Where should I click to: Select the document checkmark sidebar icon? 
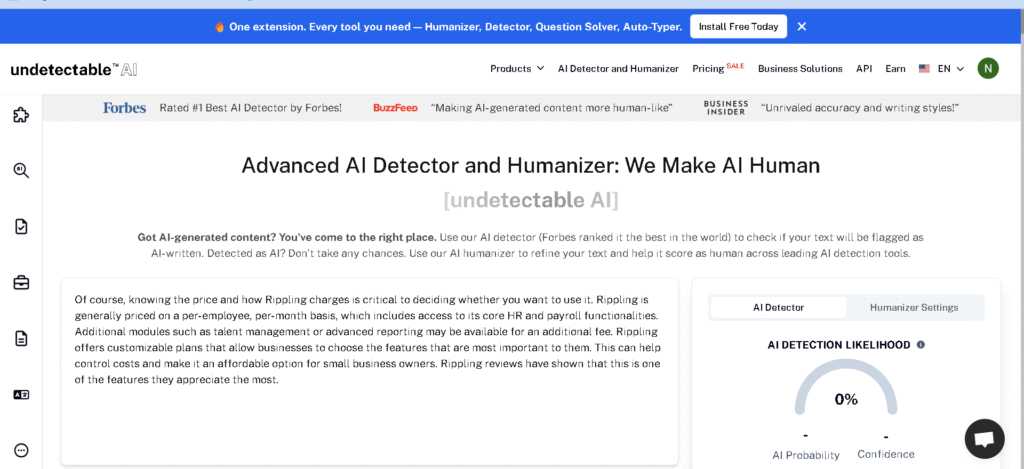pyautogui.click(x=21, y=227)
